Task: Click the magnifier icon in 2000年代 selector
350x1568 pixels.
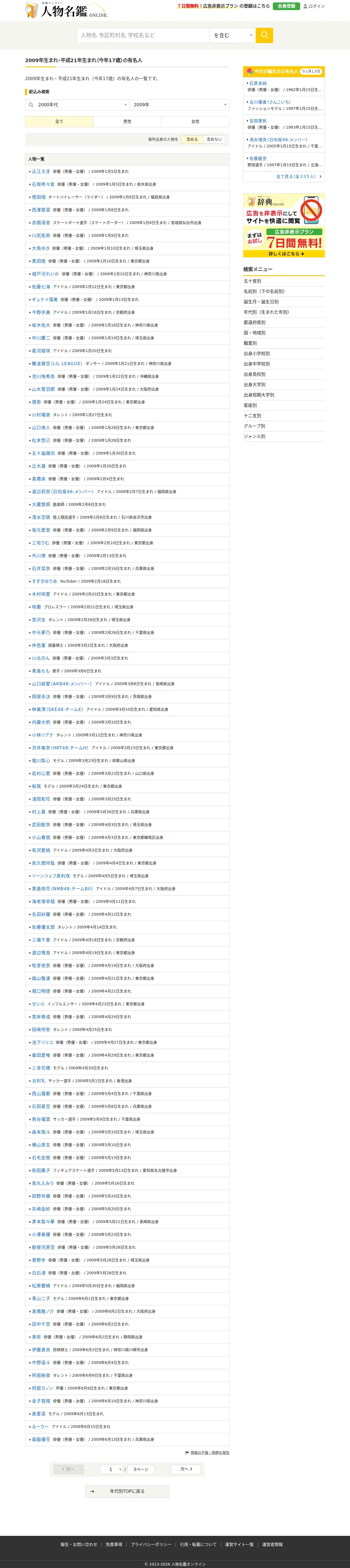Action: (x=31, y=105)
